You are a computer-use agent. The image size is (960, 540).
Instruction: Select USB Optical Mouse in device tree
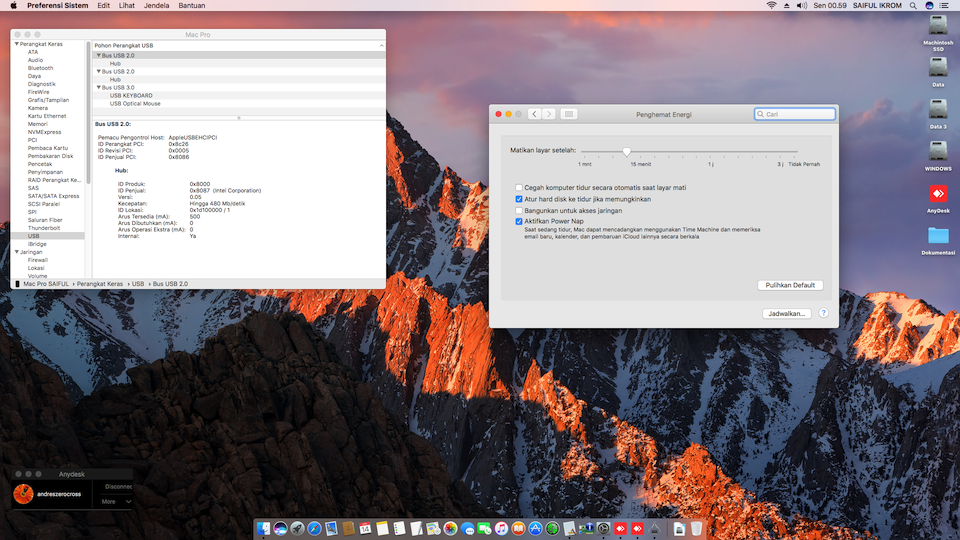[135, 103]
